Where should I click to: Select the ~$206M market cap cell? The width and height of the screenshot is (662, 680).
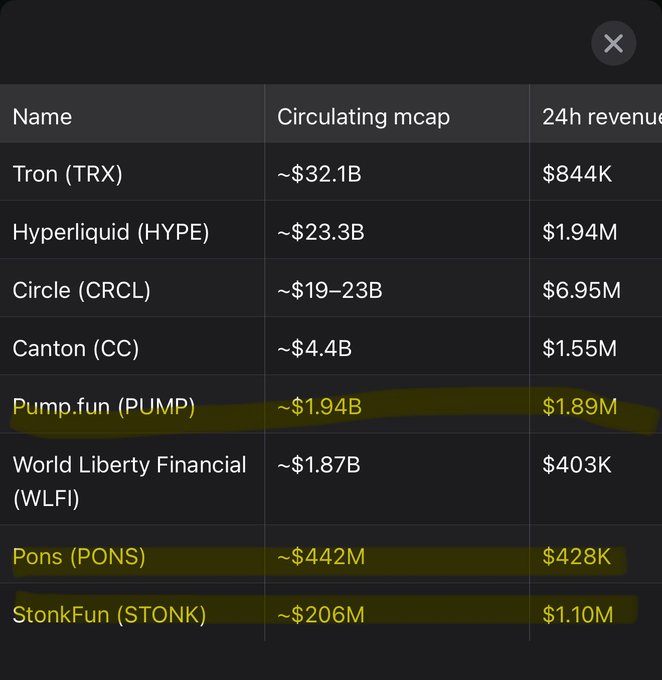[x=397, y=612]
